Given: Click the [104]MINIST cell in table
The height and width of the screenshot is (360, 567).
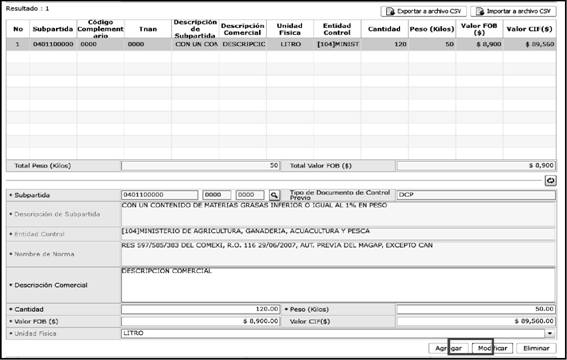Looking at the screenshot, I should (x=337, y=44).
